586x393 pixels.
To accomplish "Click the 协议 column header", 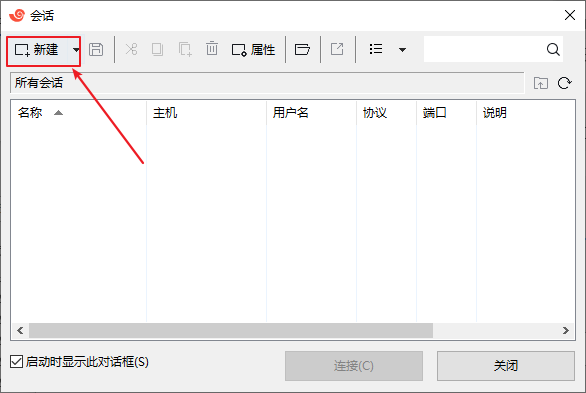I will [386, 112].
